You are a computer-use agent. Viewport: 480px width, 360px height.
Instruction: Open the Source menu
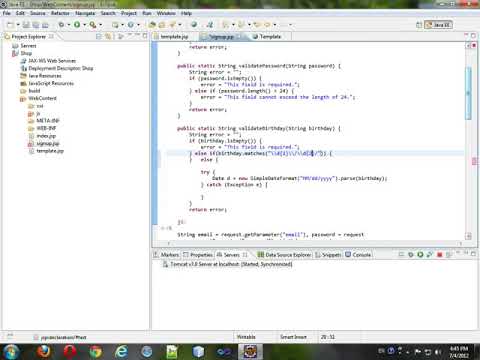[38, 13]
